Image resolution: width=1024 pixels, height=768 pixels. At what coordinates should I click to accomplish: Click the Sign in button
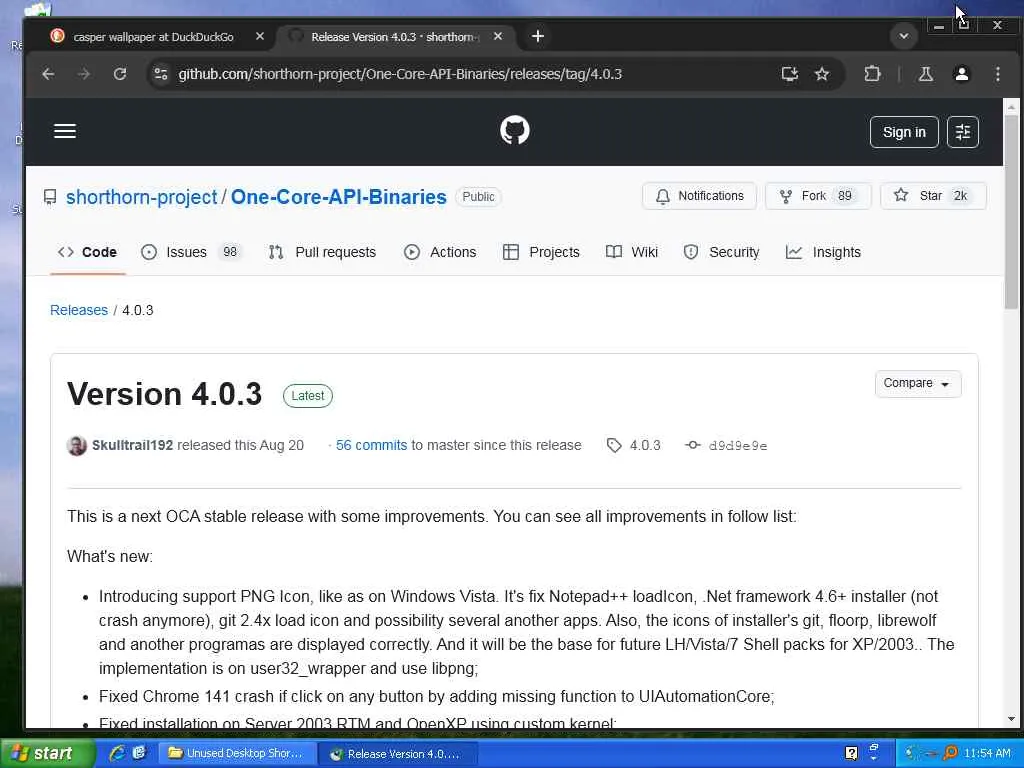tap(904, 132)
